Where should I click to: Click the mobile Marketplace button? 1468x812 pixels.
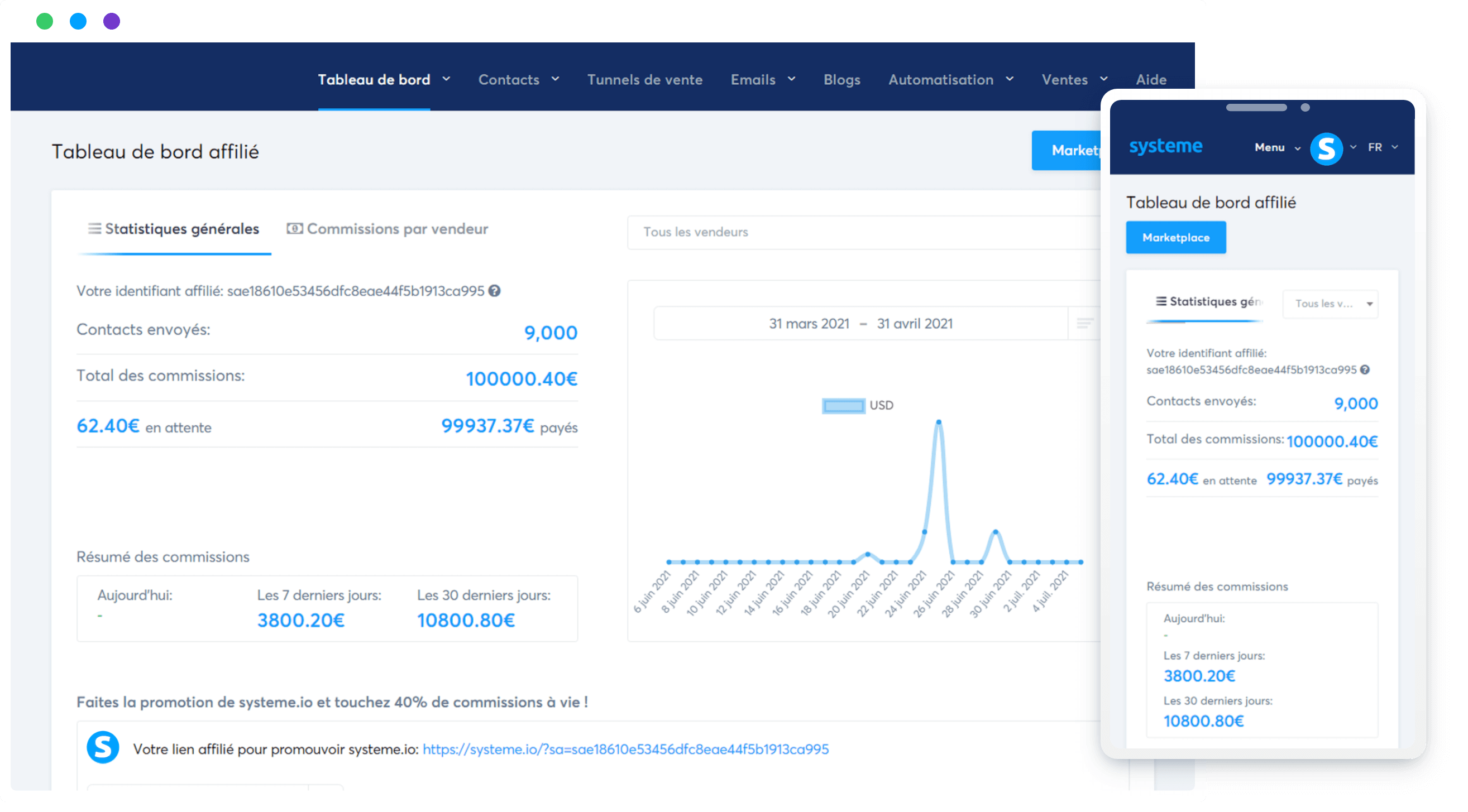[1175, 237]
